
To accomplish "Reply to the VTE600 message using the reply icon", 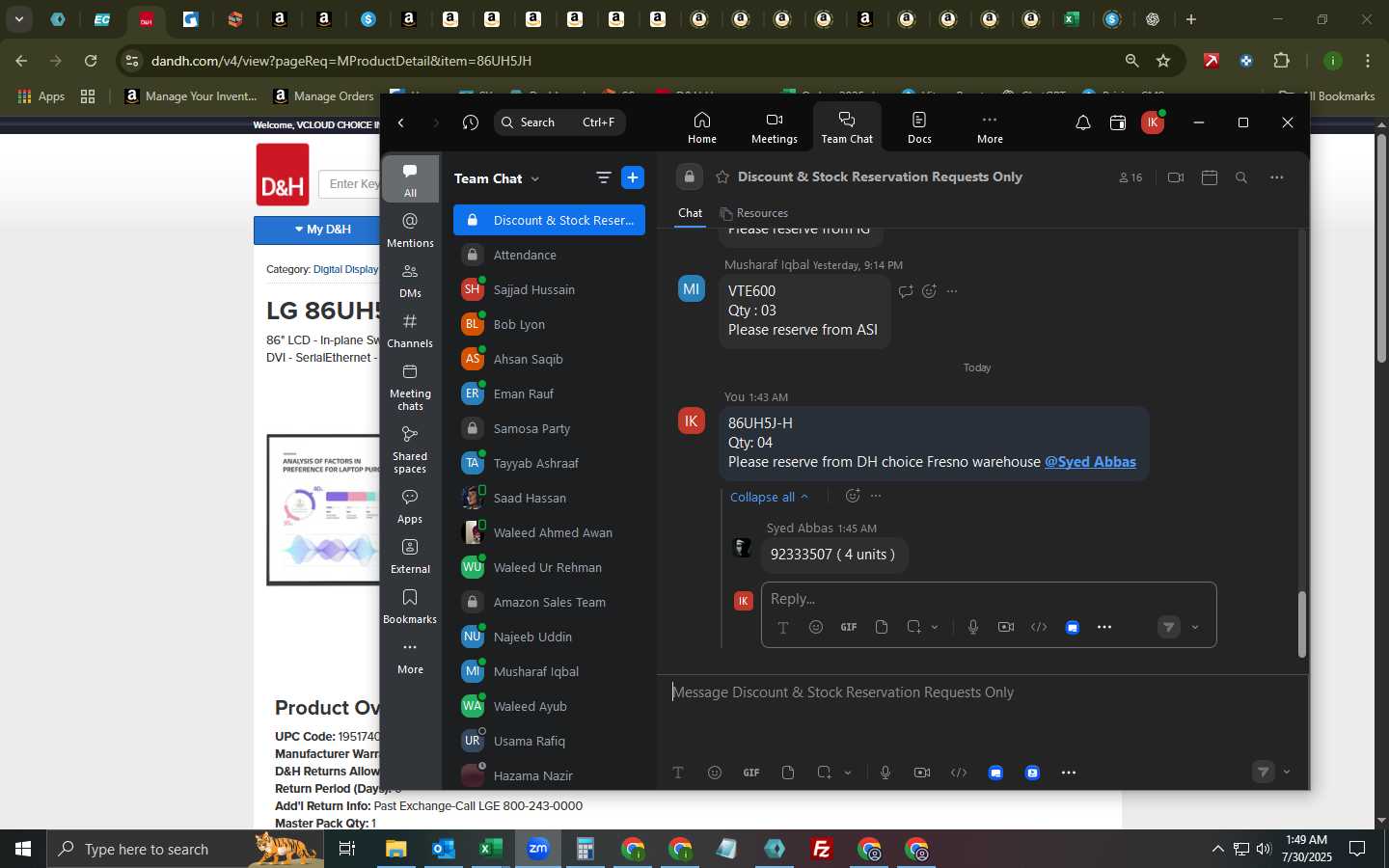I will [906, 291].
